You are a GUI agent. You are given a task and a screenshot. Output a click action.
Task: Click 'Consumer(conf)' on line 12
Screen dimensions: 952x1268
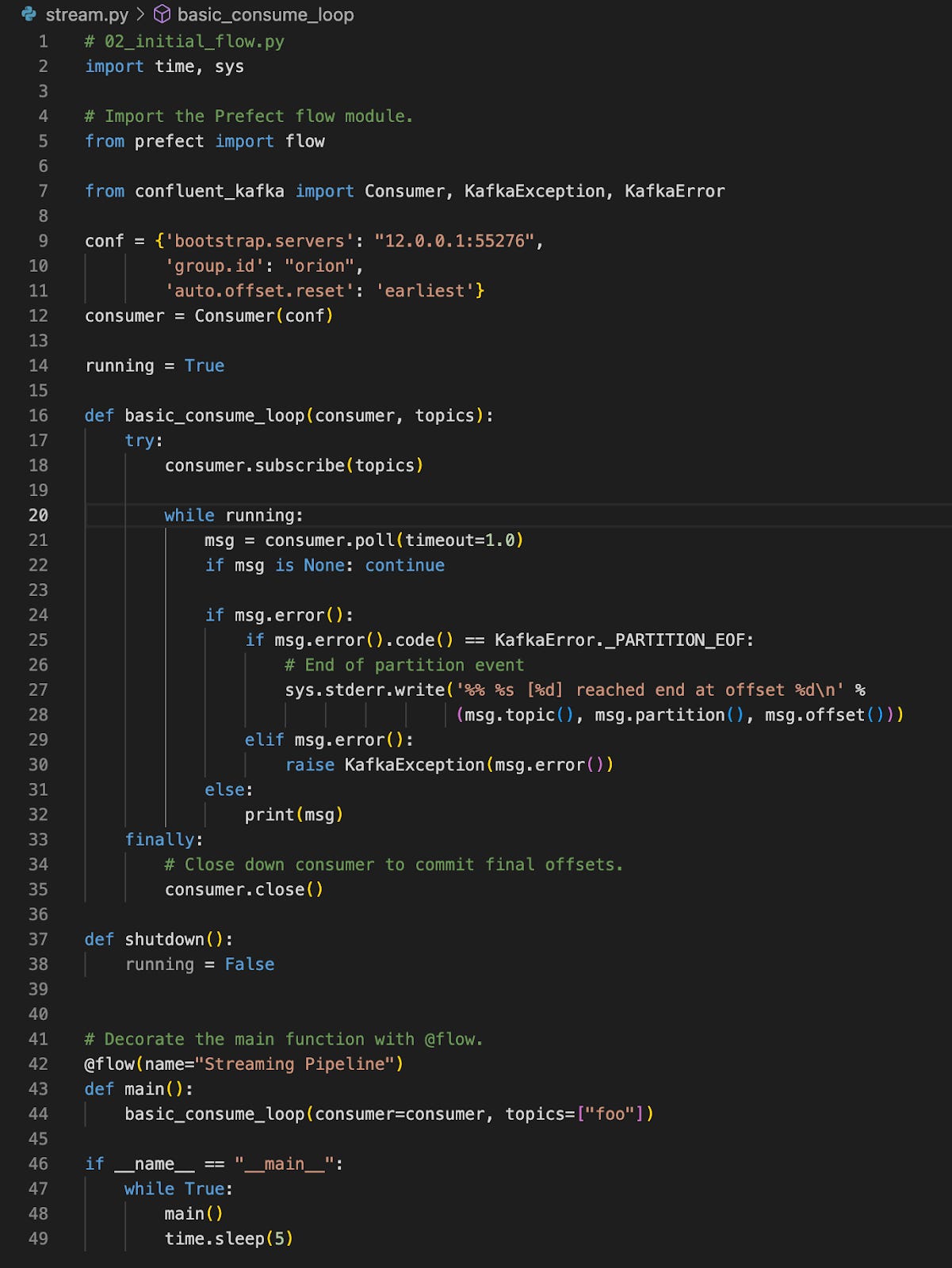tap(264, 315)
